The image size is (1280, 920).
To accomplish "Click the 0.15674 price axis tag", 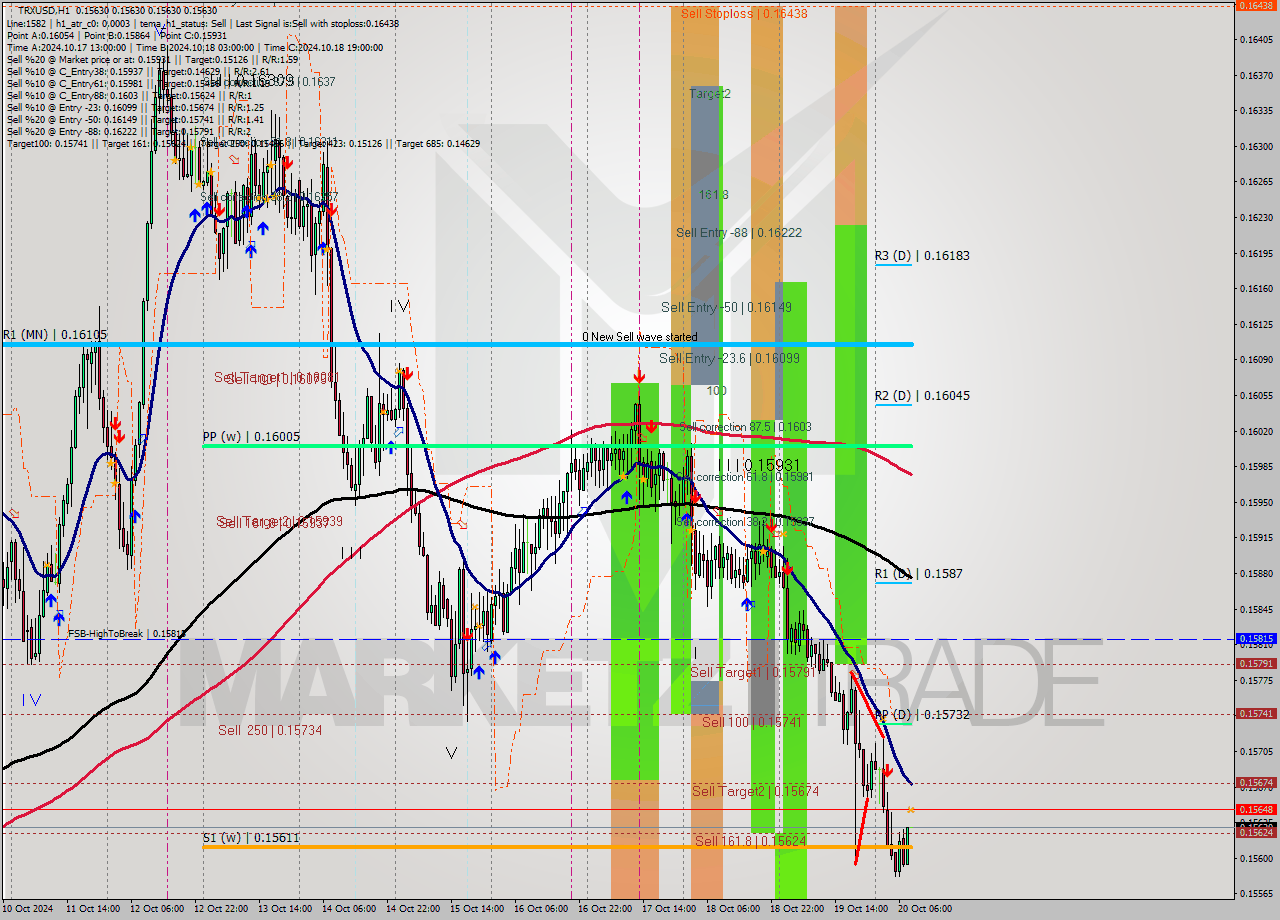I will [x=1255, y=782].
